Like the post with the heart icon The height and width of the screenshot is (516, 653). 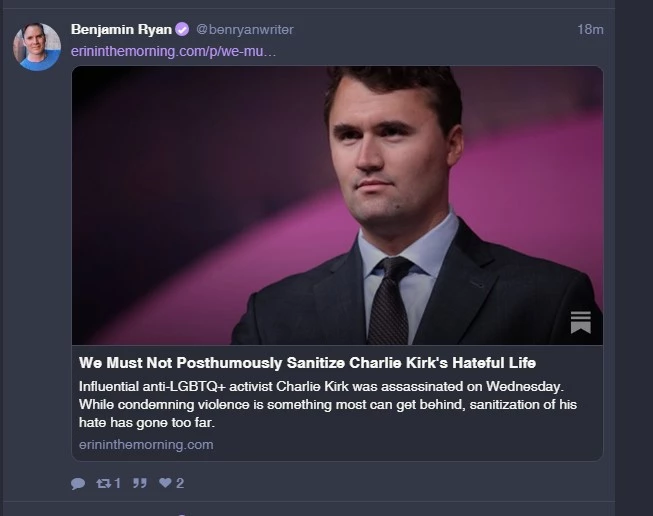tap(165, 483)
